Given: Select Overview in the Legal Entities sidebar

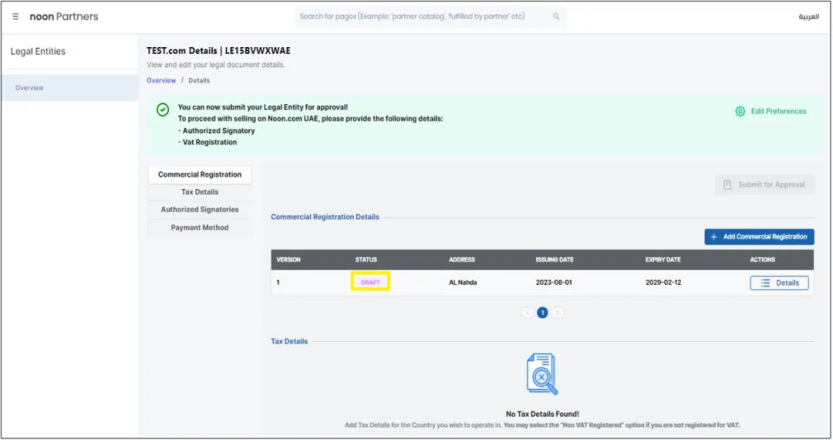Looking at the screenshot, I should pyautogui.click(x=29, y=88).
